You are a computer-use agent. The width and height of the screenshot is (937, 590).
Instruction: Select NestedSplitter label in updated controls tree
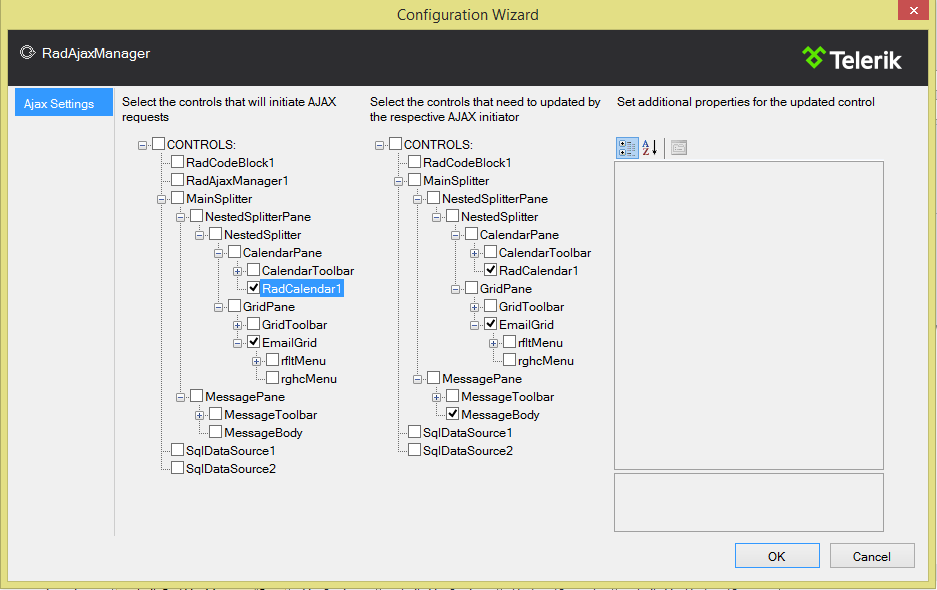click(x=500, y=216)
